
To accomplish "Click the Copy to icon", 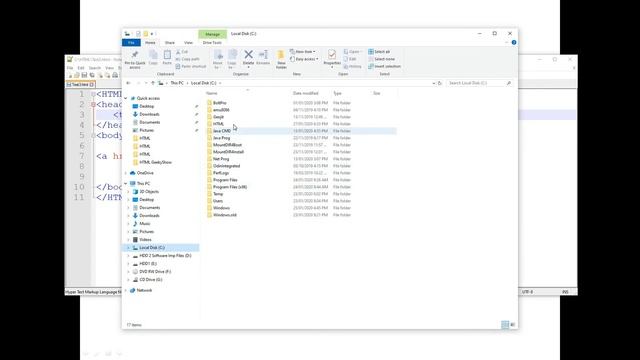I will pos(232,55).
